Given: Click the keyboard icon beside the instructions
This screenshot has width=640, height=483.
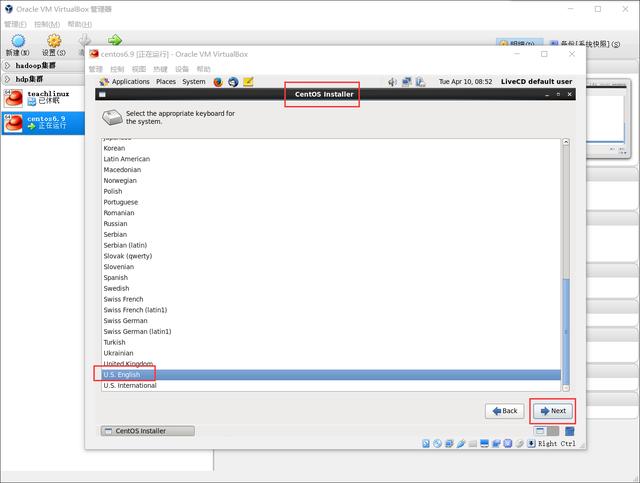Looking at the screenshot, I should pos(112,117).
